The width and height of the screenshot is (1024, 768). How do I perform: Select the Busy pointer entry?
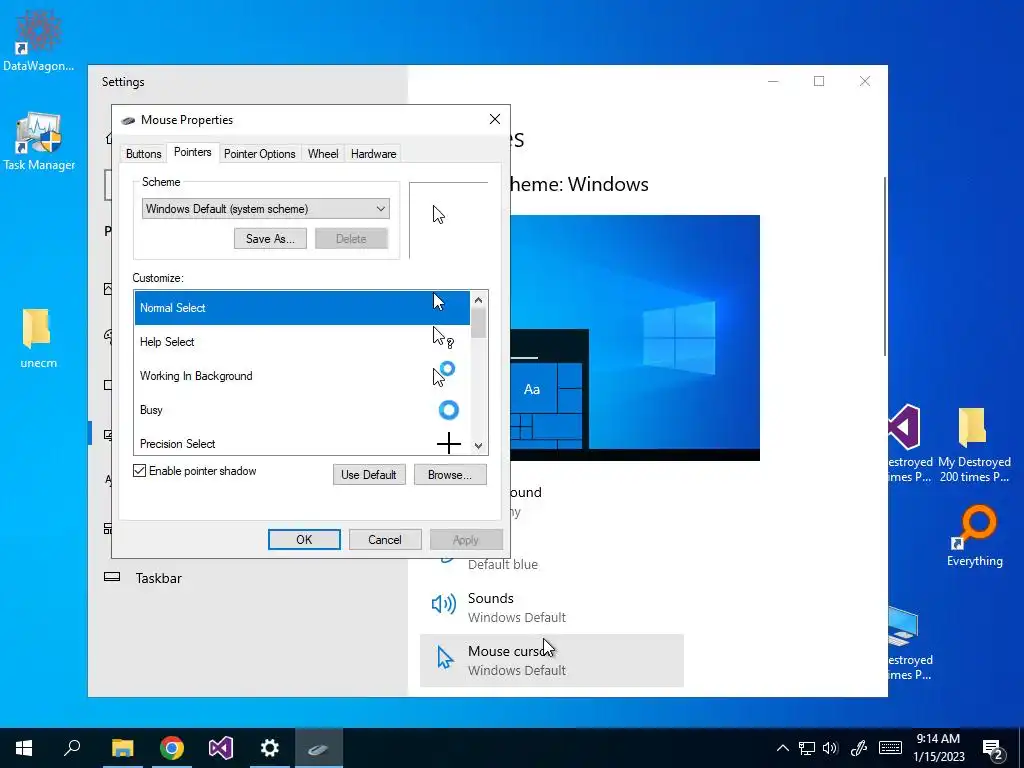click(x=302, y=409)
